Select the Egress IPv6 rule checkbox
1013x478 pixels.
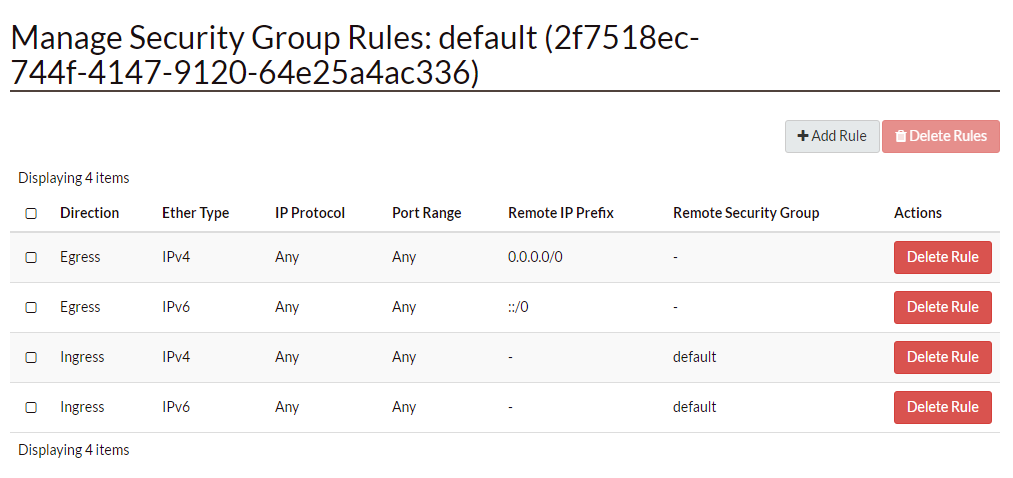[31, 307]
